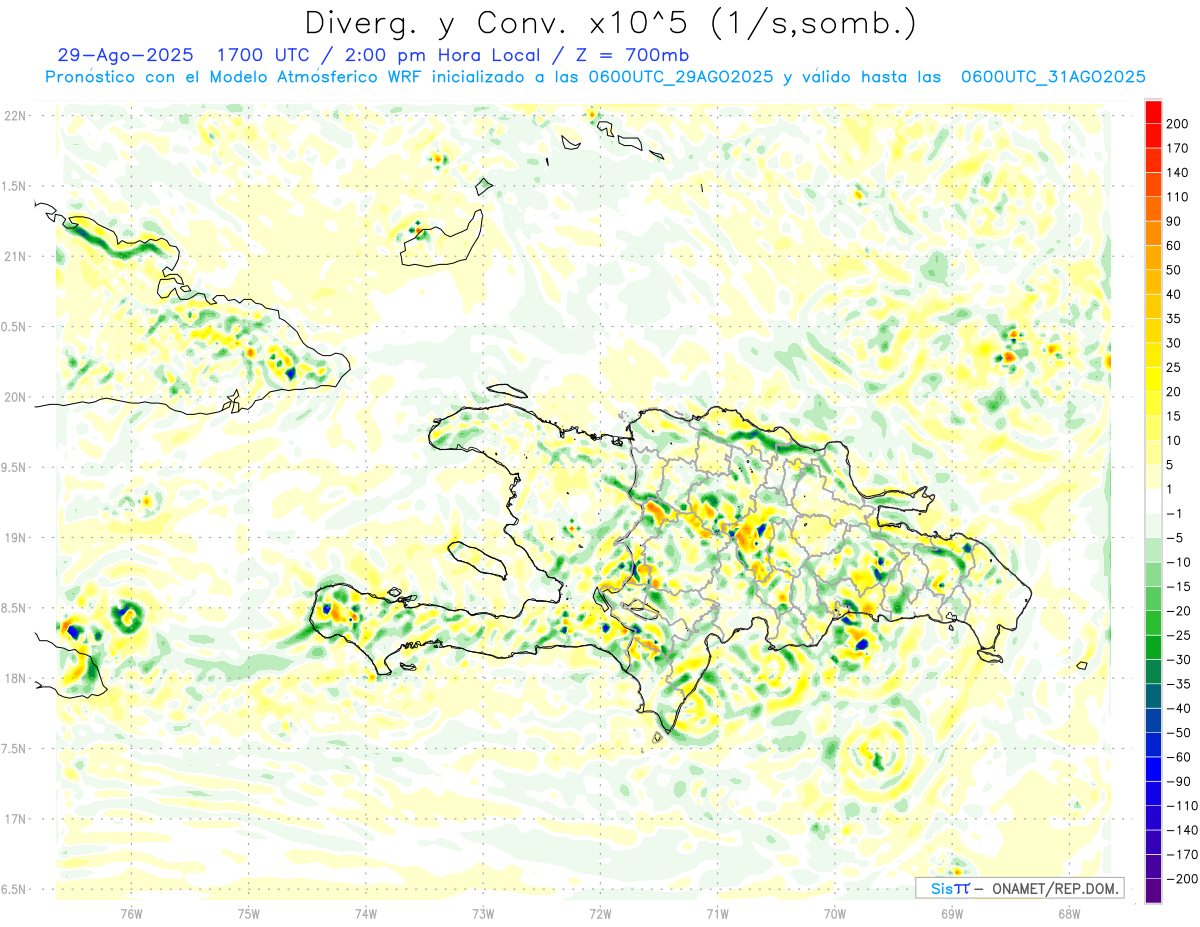Click the "17N" latitude axis label
Screen dimensions: 1200x927
[15, 820]
